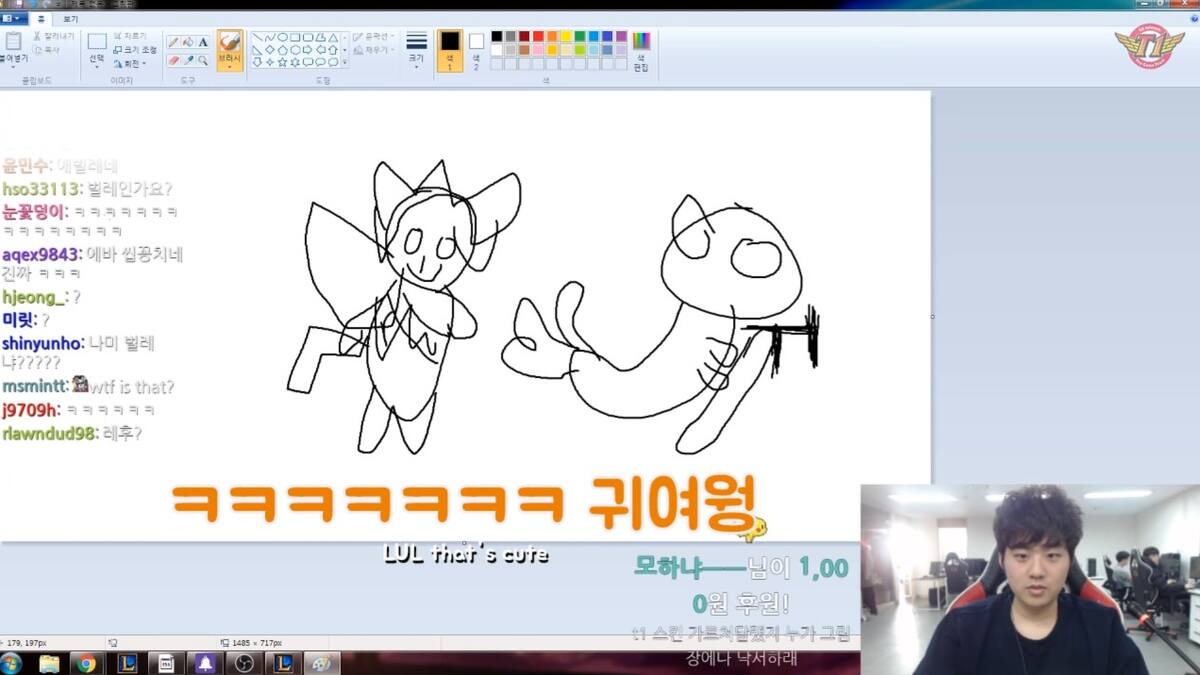The width and height of the screenshot is (1200, 675).
Task: Click the Cut (잘라내기) button
Action: click(x=53, y=36)
